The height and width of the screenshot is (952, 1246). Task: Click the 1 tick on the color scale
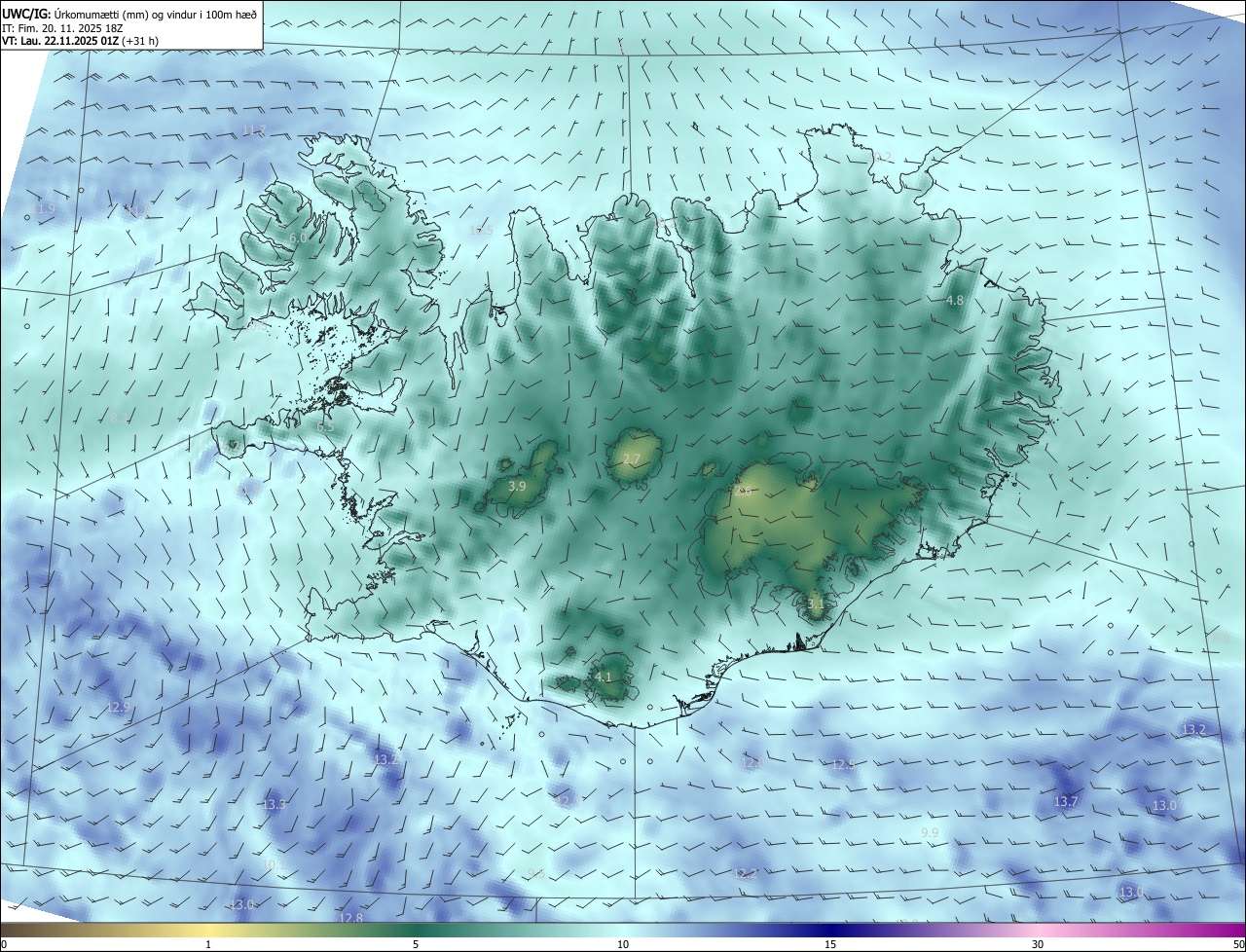208,944
